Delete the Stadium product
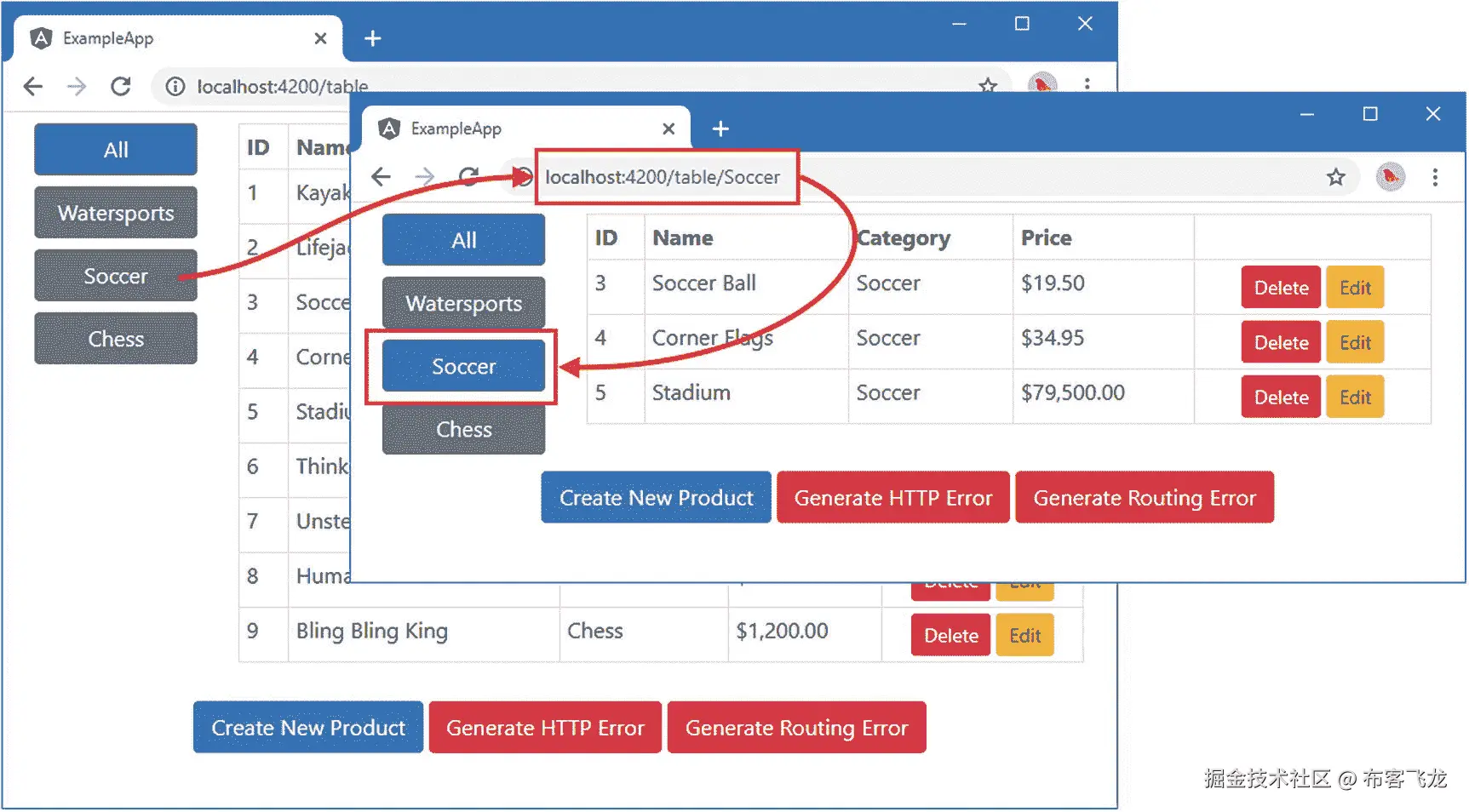The width and height of the screenshot is (1469, 812). pyautogui.click(x=1281, y=397)
